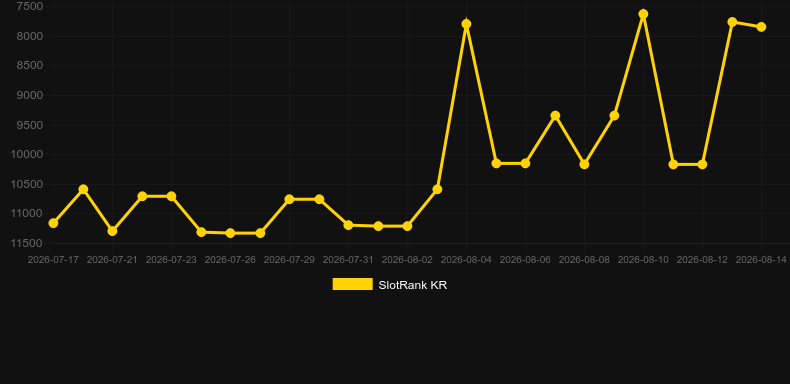Select the point between 2026-08-10 and 2026-08-12
Viewport: 790px width, 384px height.
point(673,164)
